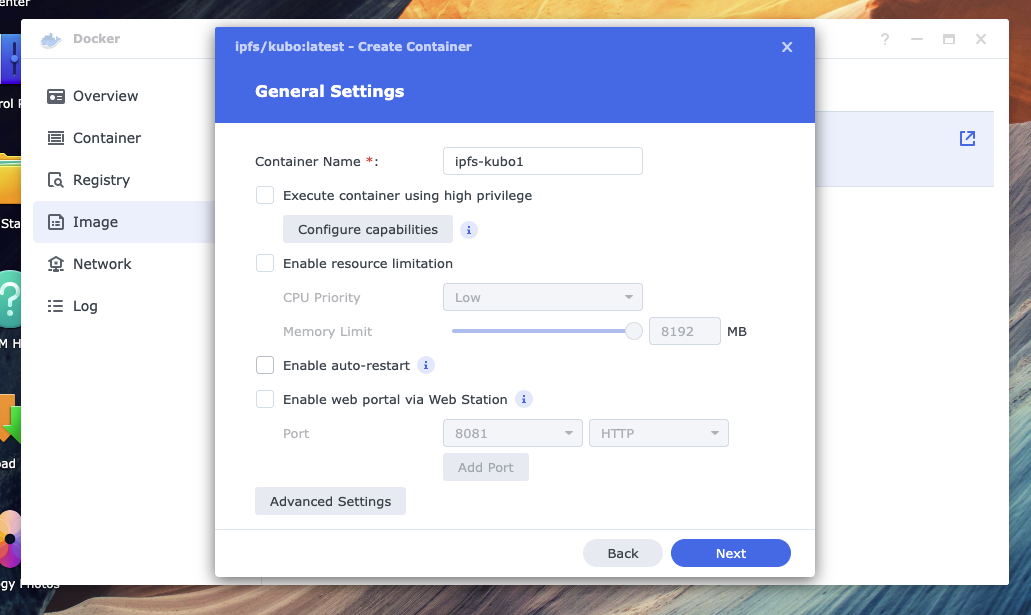Viewport: 1031px width, 615px height.
Task: Toggle the Enable auto-restart checkbox
Action: pyautogui.click(x=265, y=366)
